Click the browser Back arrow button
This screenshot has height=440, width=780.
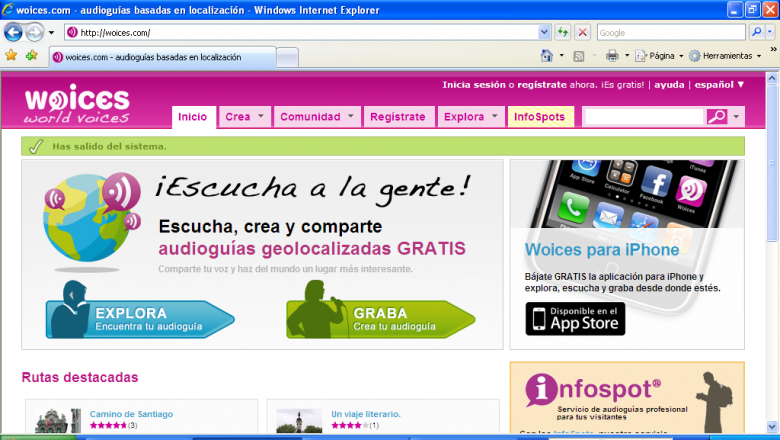[13, 33]
